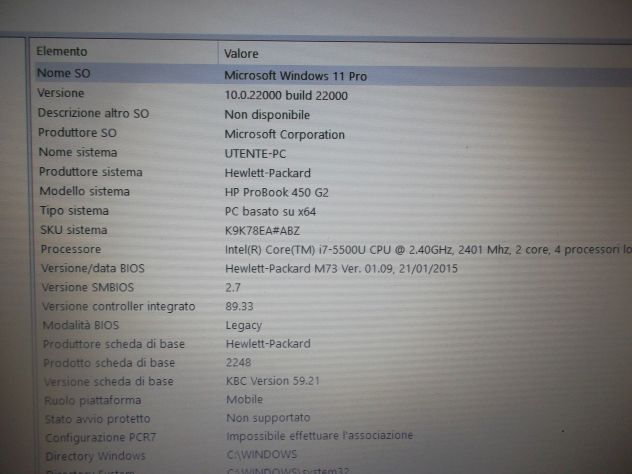Select the Intel Core i7-5500U value
This screenshot has height=474, width=632.
[x=428, y=250]
